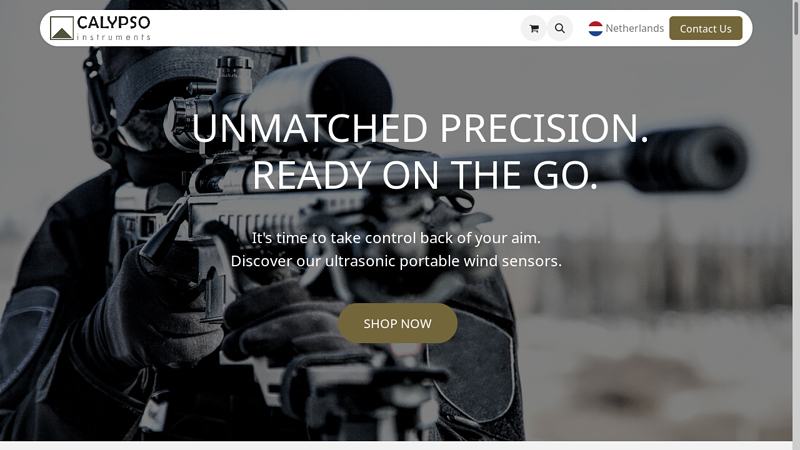Click the blurred rifle muzzle in the hero image

(689, 159)
